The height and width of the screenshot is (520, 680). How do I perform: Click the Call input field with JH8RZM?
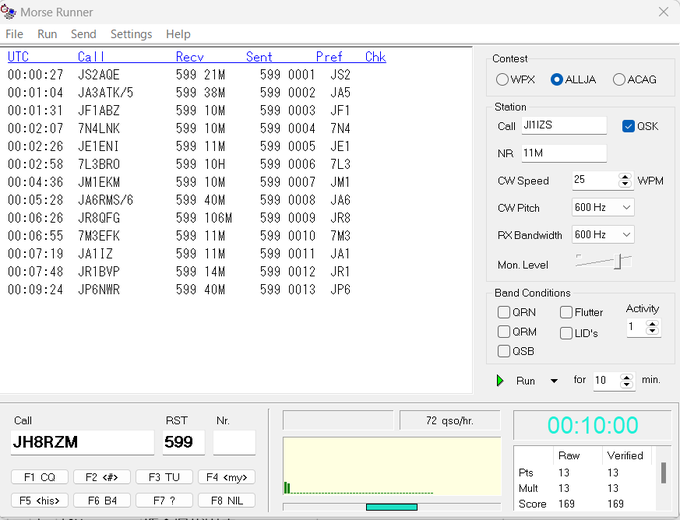point(82,442)
